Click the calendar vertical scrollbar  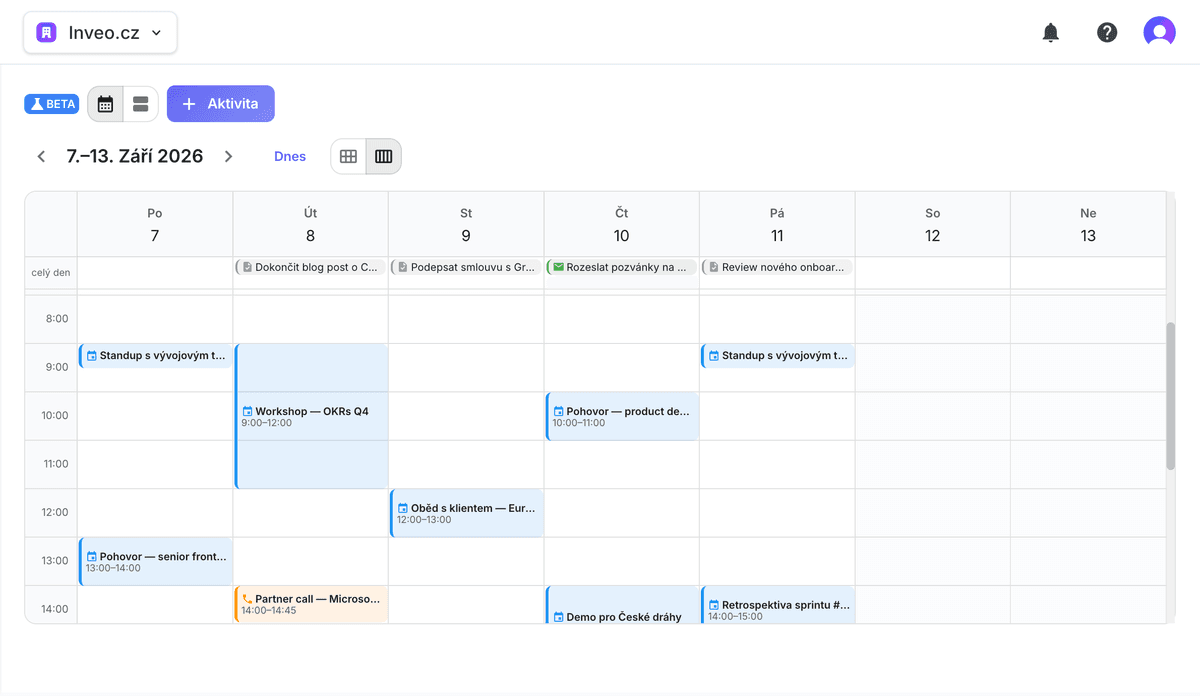coord(1170,396)
